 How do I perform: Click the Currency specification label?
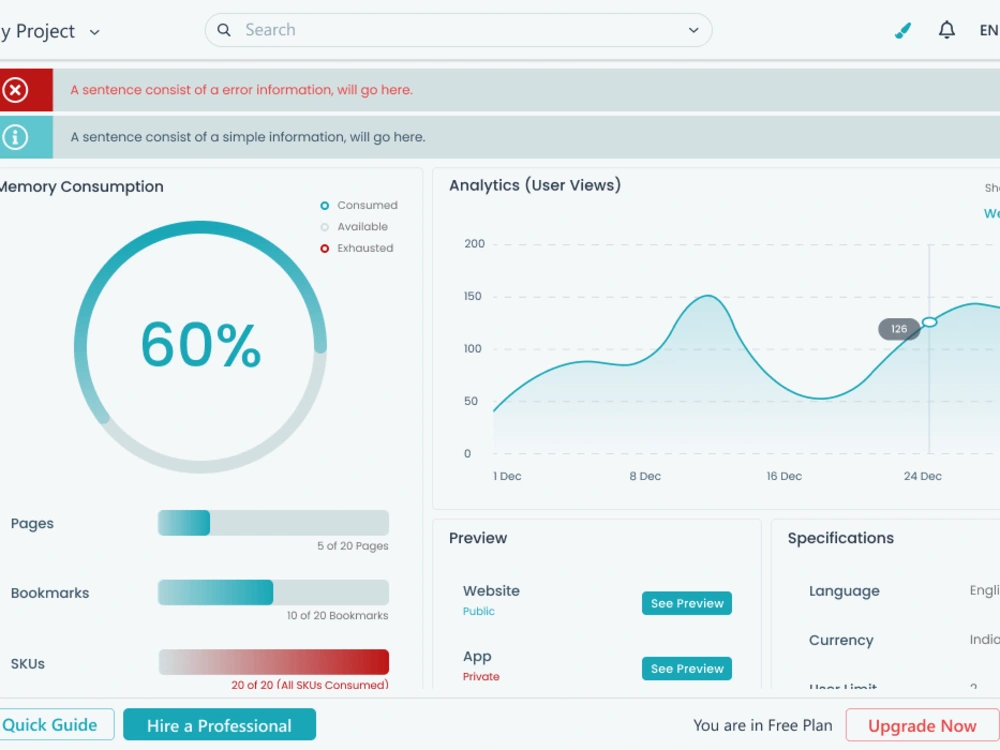[x=841, y=640]
